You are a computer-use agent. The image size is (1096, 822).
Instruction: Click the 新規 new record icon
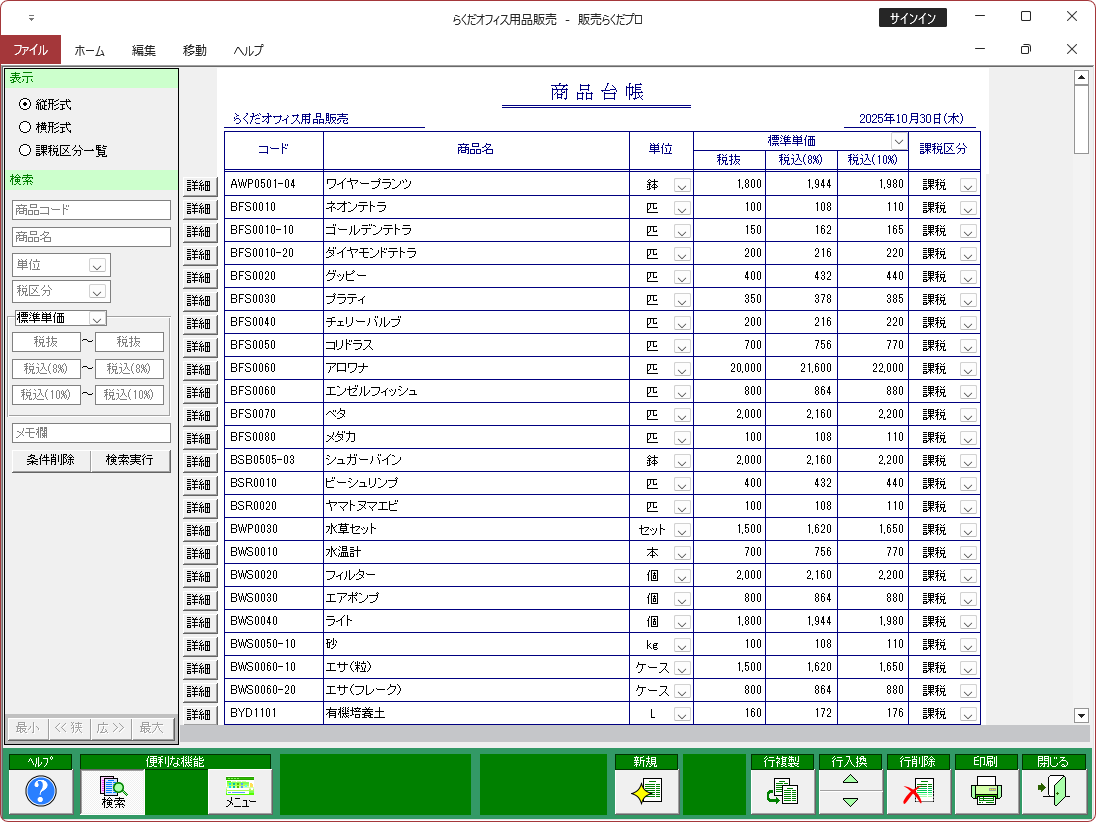(x=646, y=791)
